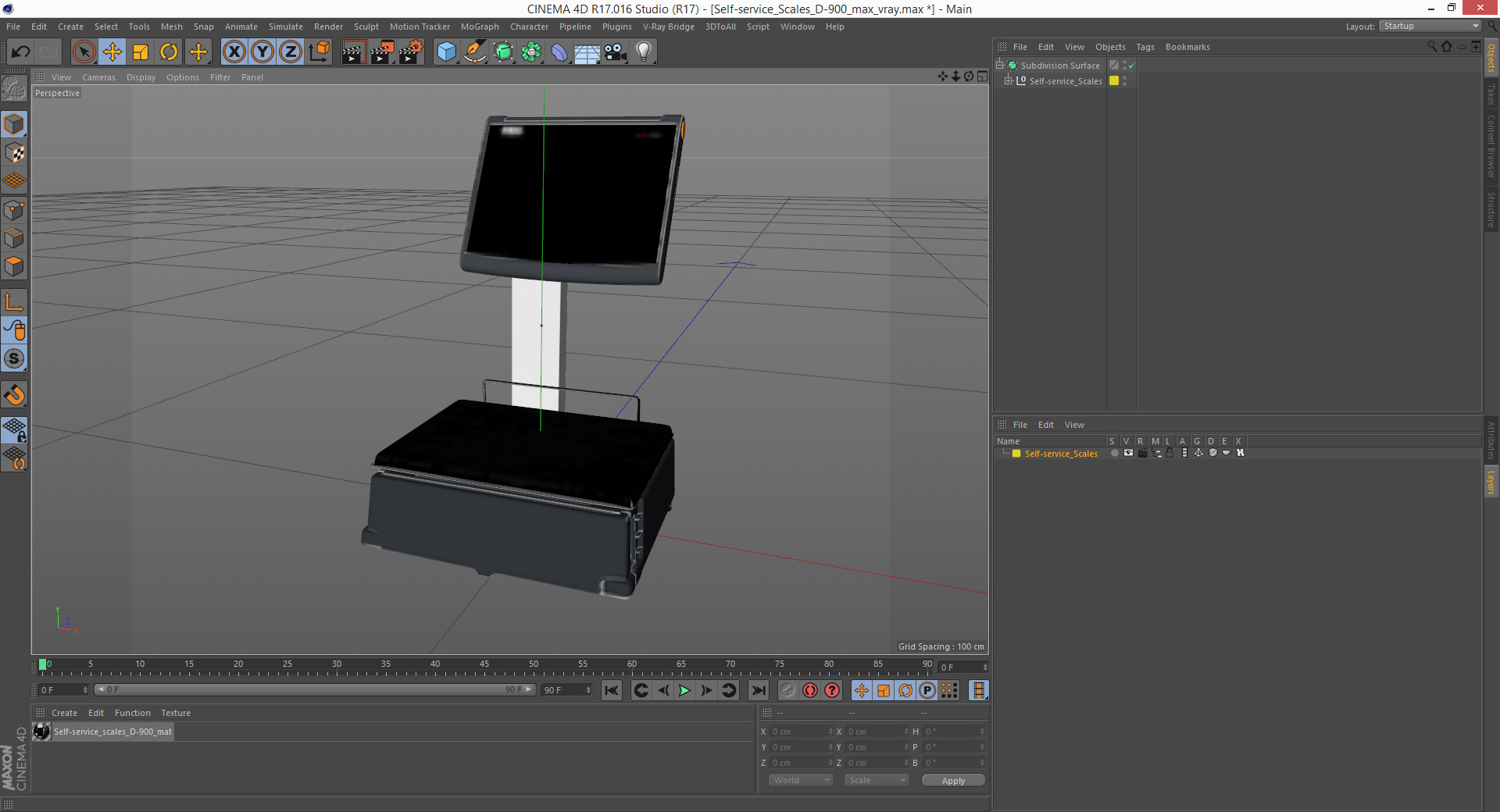
Task: Open the spline Pen tool
Action: pos(475,52)
